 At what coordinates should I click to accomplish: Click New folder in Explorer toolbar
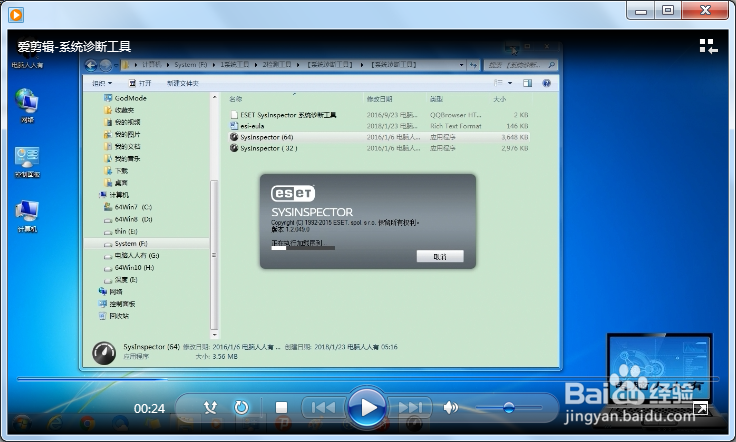(183, 83)
